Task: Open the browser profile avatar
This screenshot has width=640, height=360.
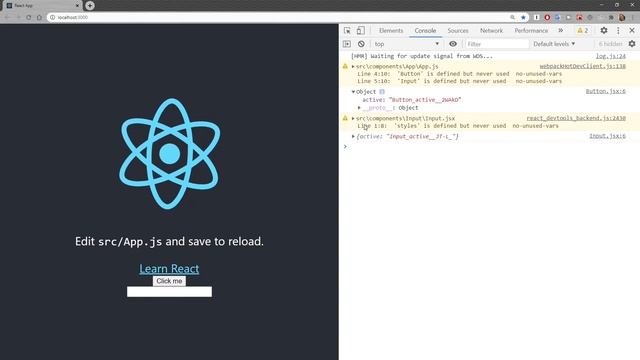Action: click(622, 18)
